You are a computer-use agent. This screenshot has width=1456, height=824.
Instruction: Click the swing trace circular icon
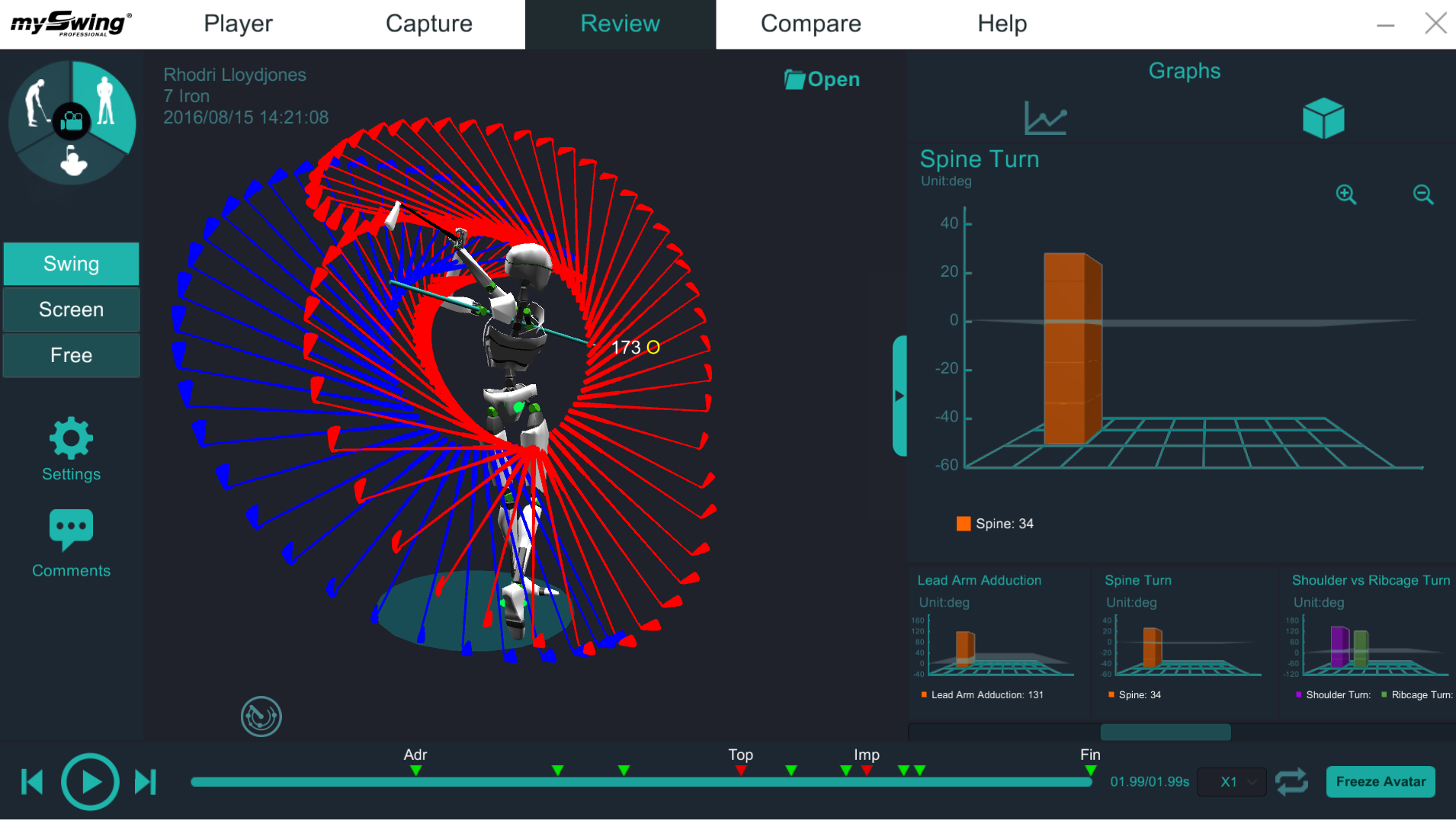click(261, 717)
